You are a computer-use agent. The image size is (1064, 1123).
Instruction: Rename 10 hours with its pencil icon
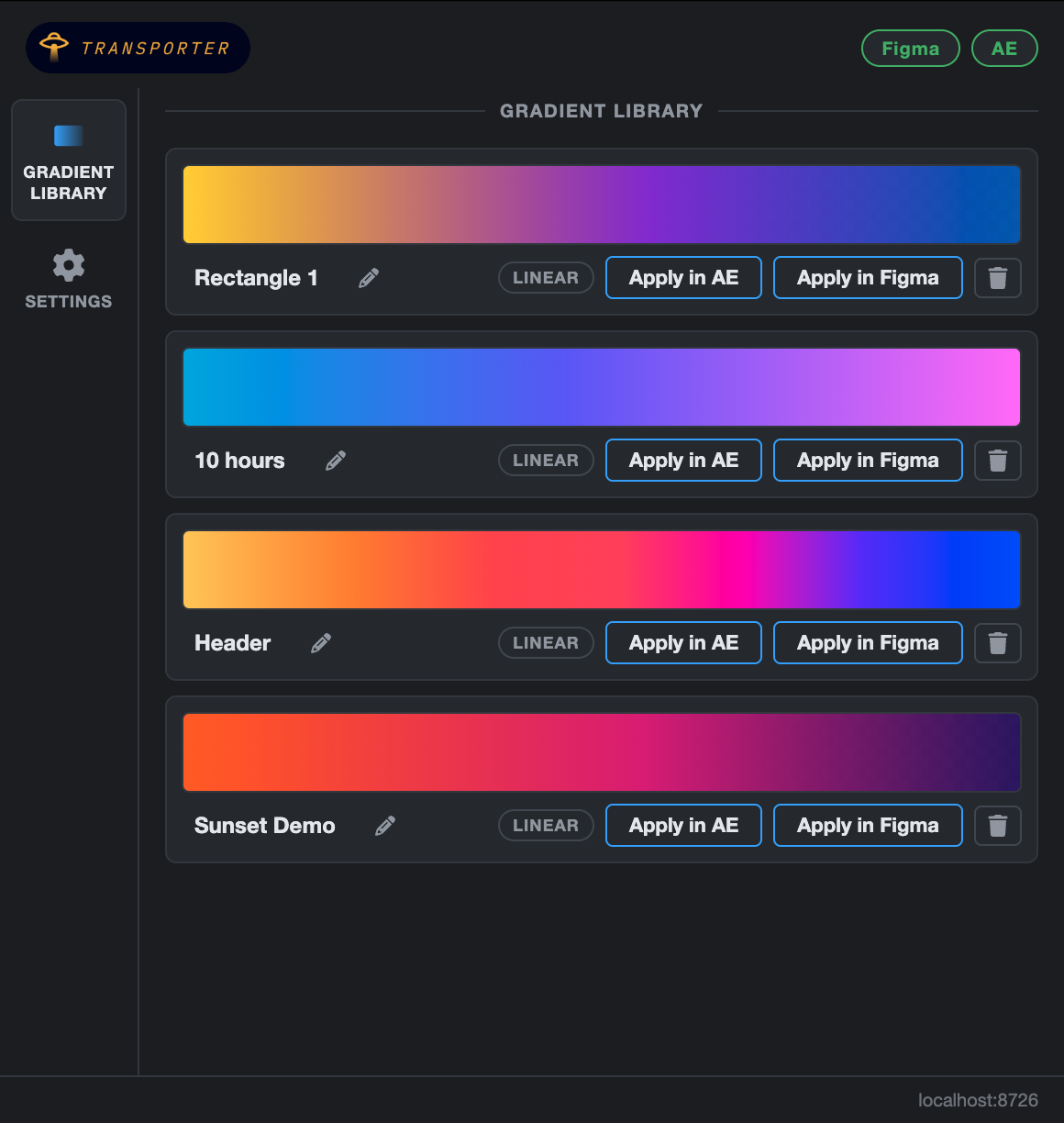point(336,461)
